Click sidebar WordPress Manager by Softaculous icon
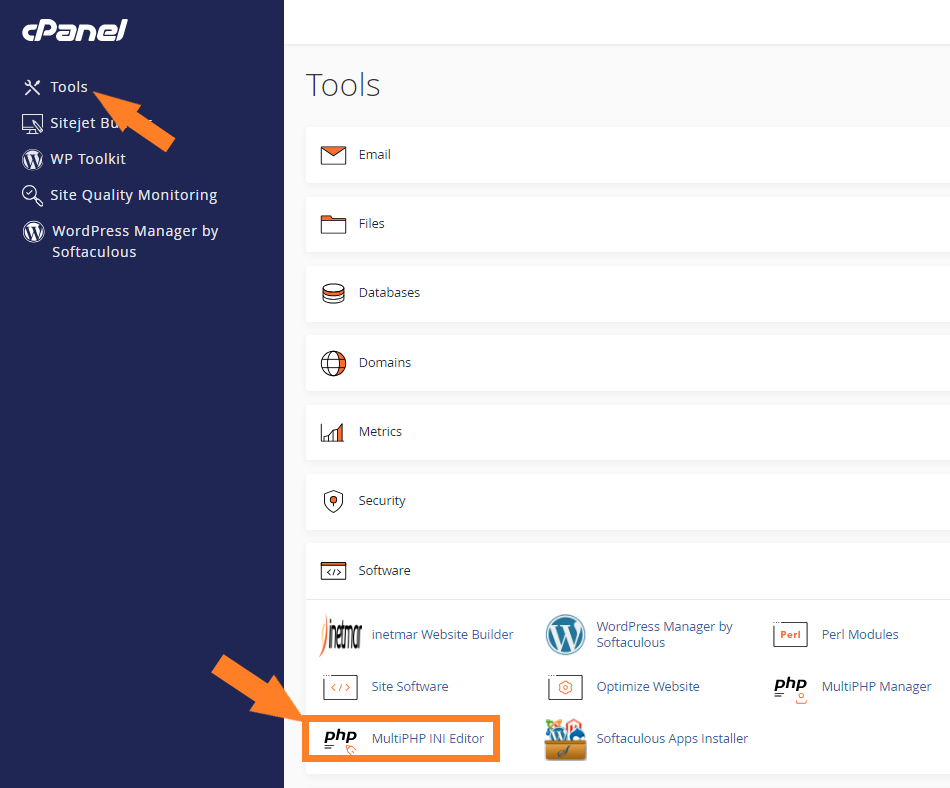The height and width of the screenshot is (788, 950). point(33,231)
